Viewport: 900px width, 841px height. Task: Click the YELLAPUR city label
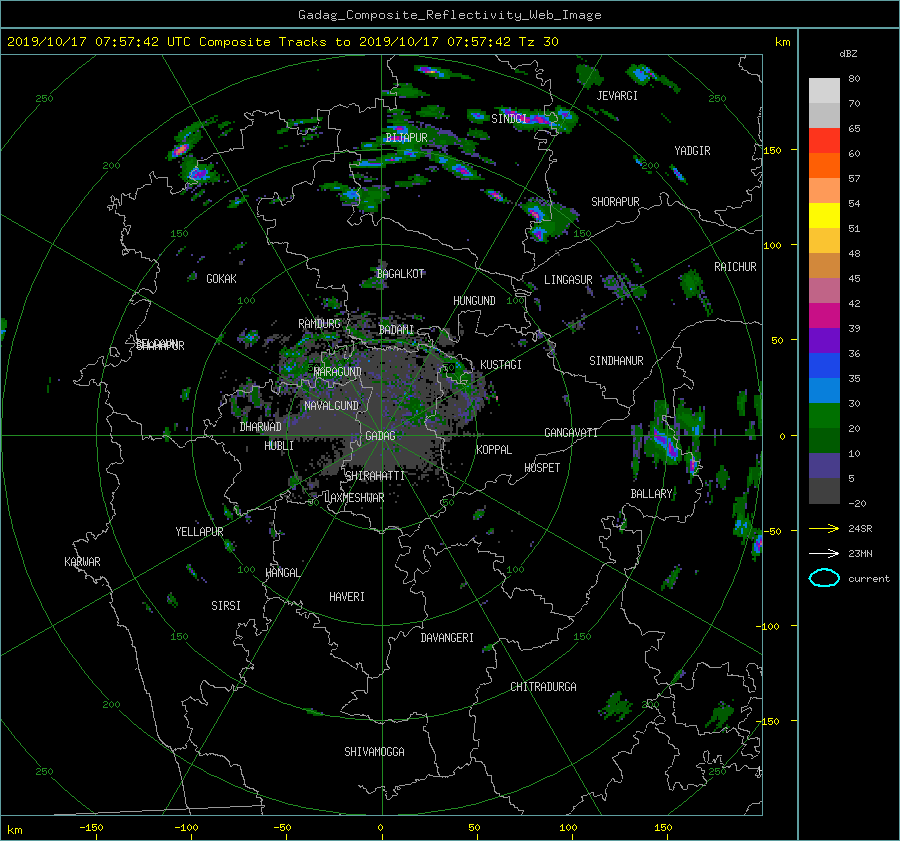point(199,532)
